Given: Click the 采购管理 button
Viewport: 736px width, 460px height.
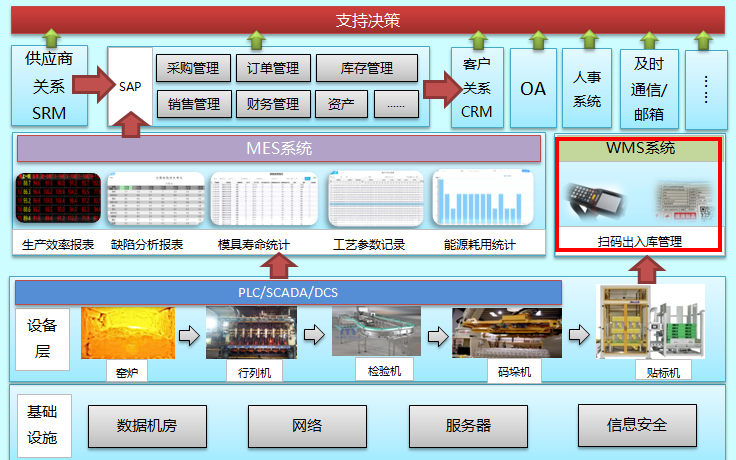Looking at the screenshot, I should [x=193, y=68].
